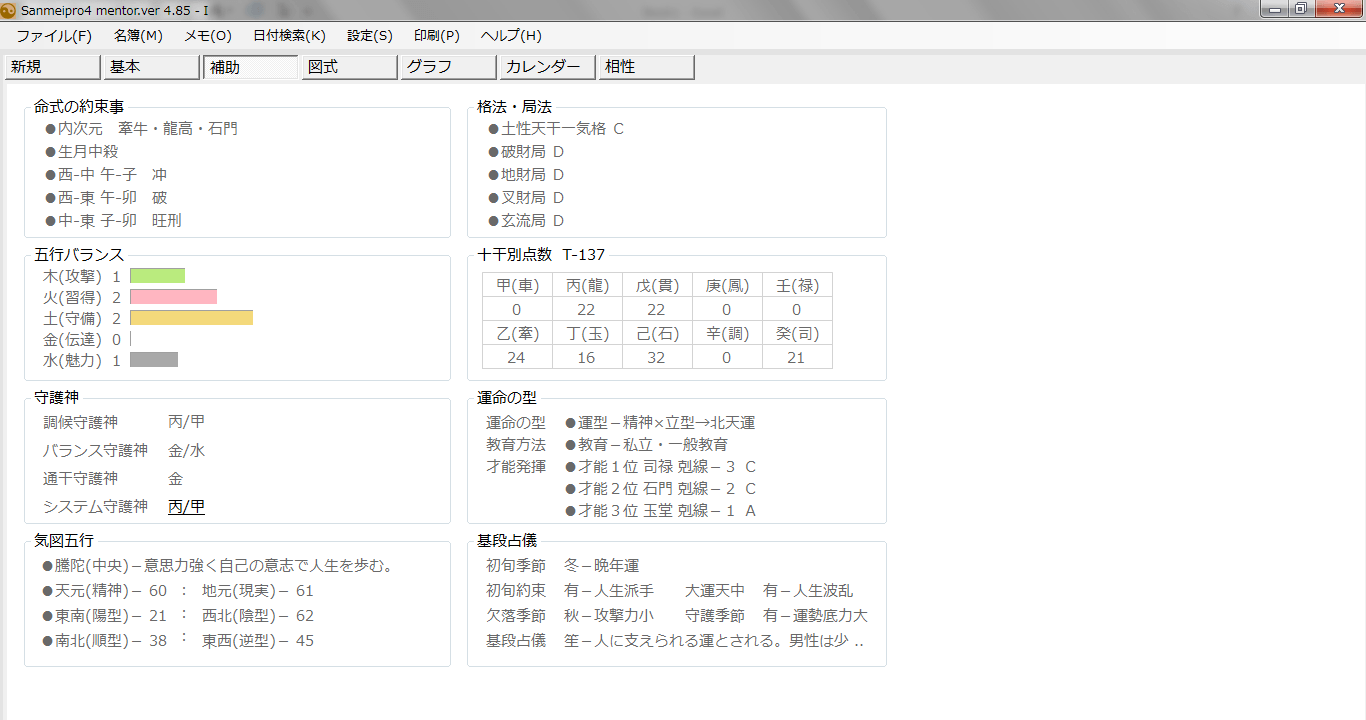Image resolution: width=1366 pixels, height=720 pixels.
Task: Open the 日付検索(K) menu
Action: click(289, 36)
